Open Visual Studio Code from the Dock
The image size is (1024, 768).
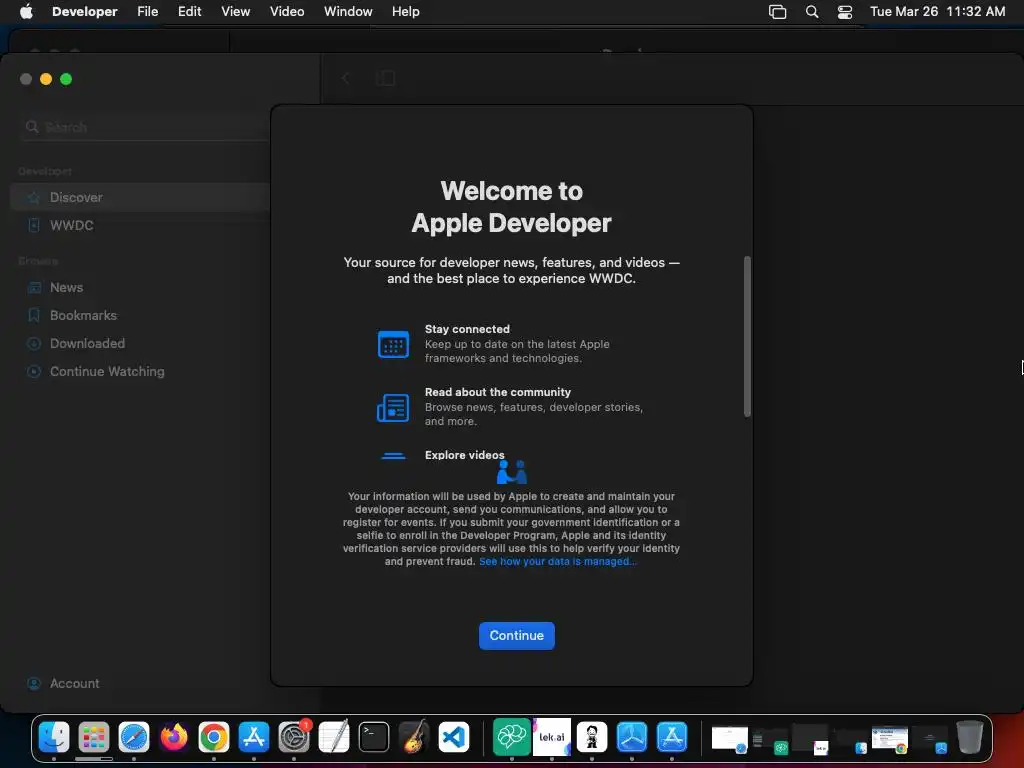[454, 737]
